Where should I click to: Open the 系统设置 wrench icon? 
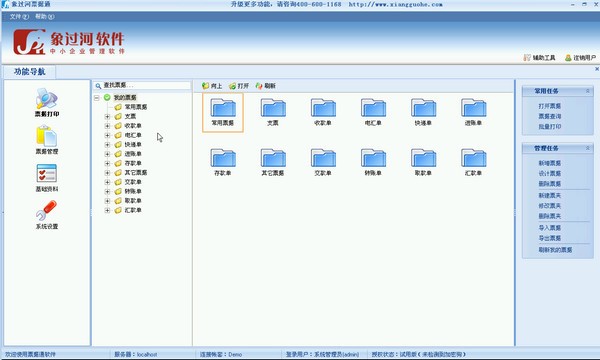tap(47, 210)
